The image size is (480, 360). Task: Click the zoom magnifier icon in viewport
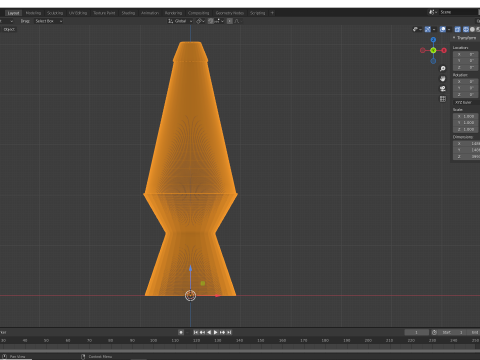click(x=443, y=69)
